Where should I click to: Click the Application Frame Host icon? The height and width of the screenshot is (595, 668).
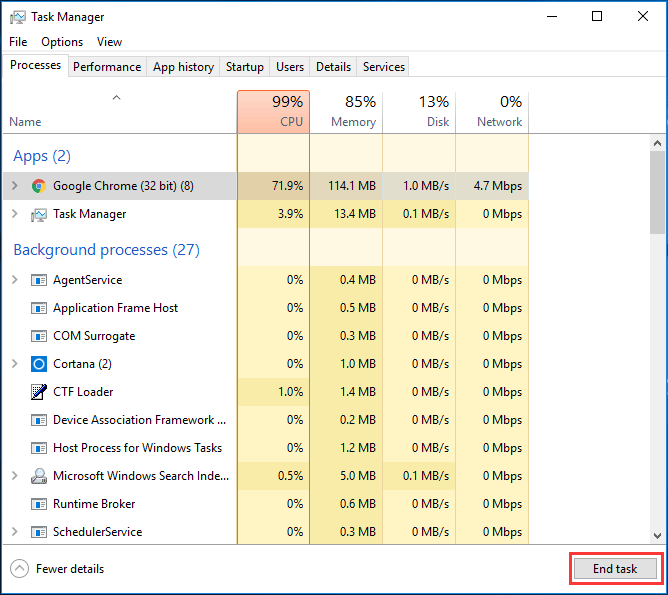click(39, 308)
